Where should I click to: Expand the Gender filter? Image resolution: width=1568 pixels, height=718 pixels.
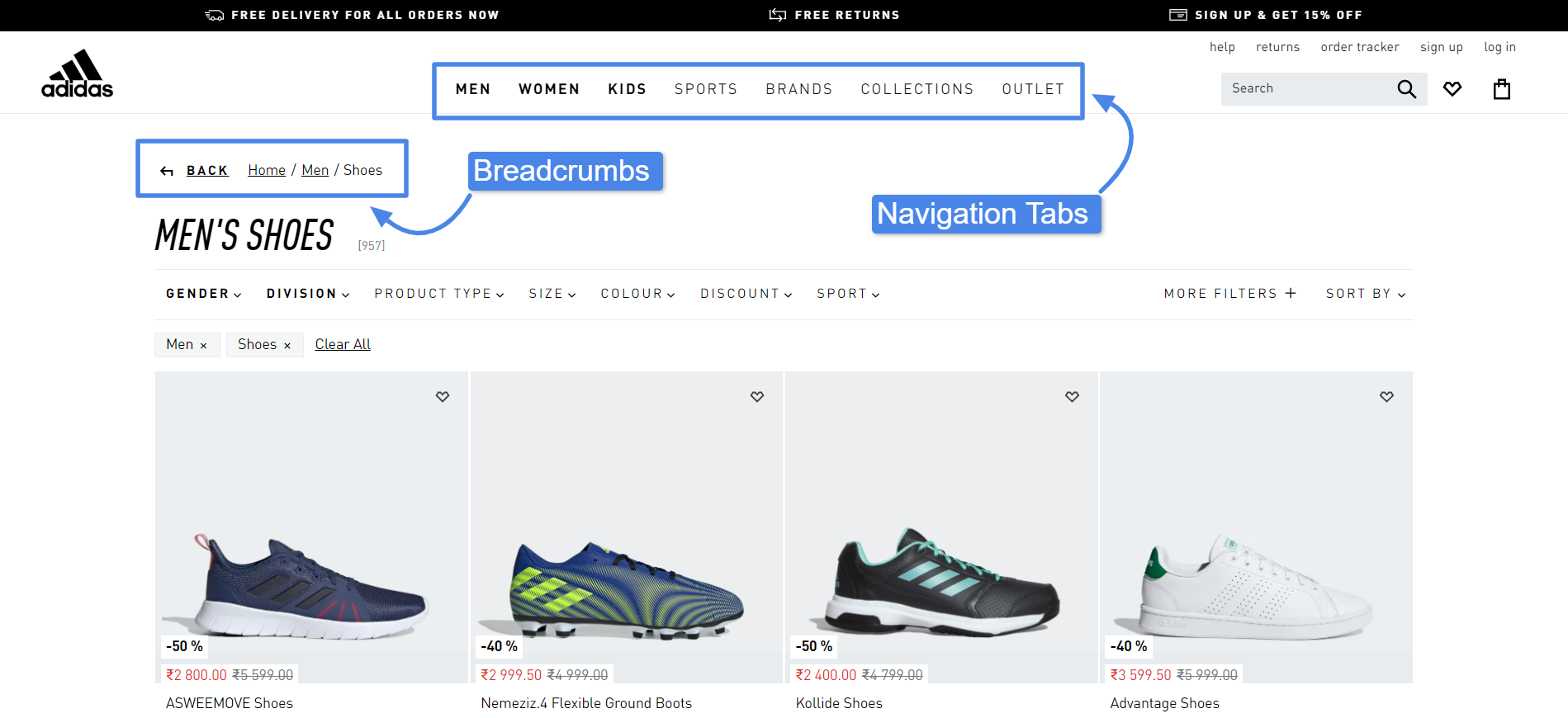click(204, 294)
